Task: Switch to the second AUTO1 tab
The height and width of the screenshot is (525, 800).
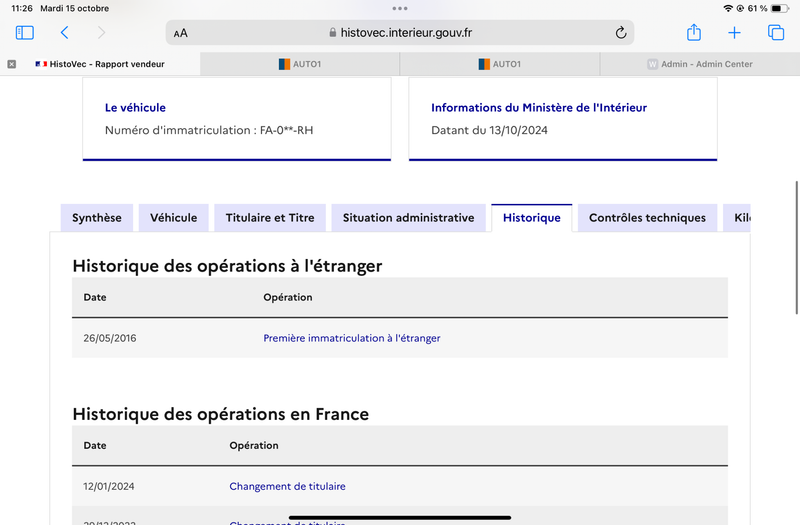Action: coord(500,64)
